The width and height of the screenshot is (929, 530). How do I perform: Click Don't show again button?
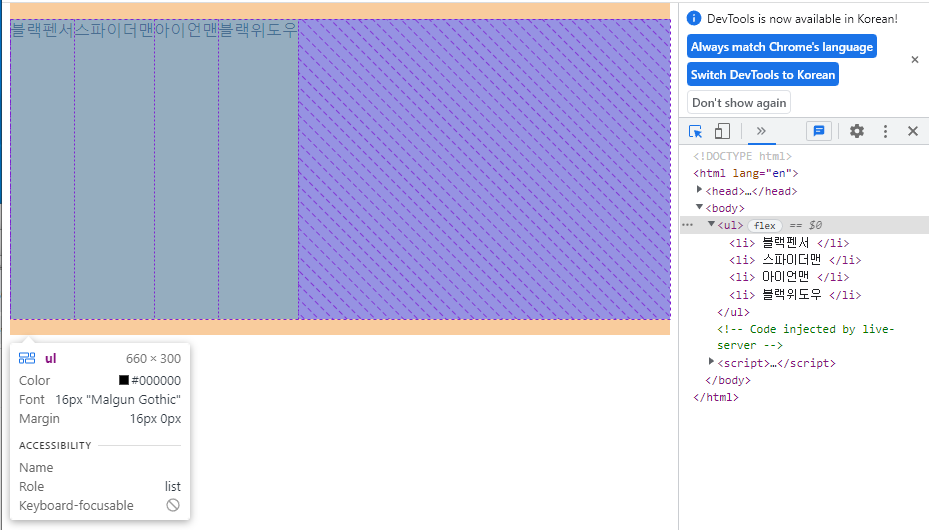pos(739,102)
